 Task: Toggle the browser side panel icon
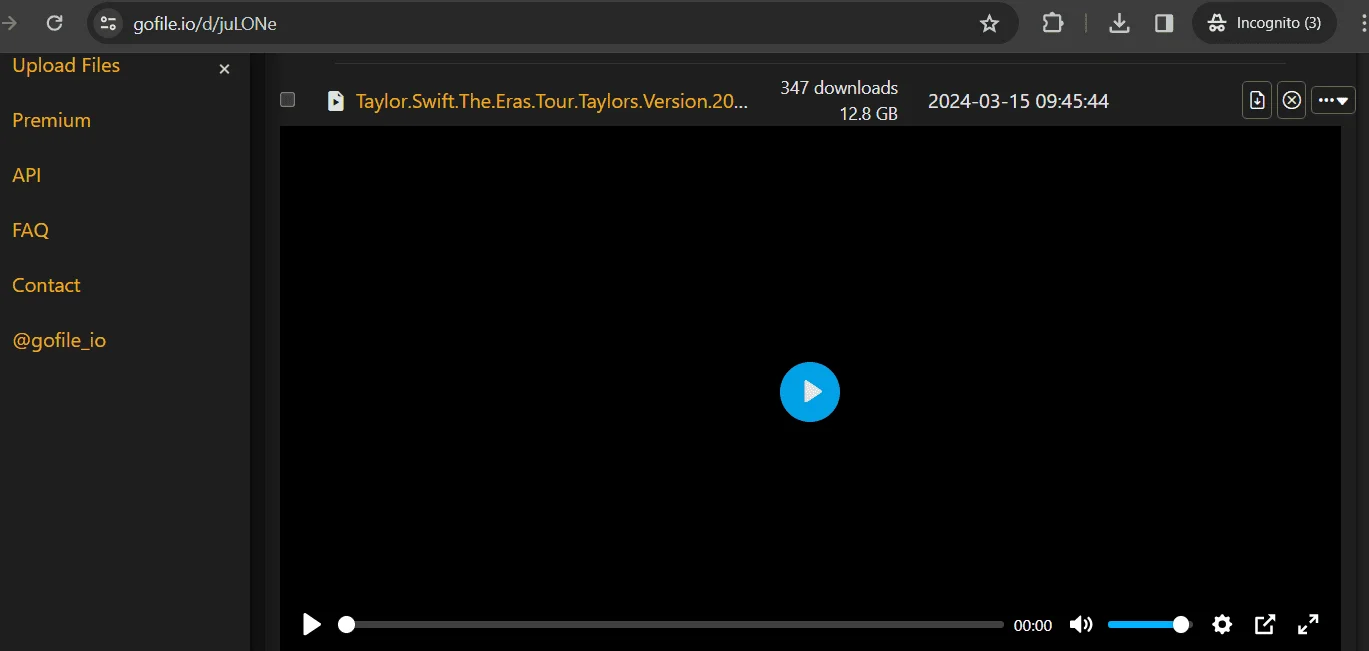[x=1164, y=23]
